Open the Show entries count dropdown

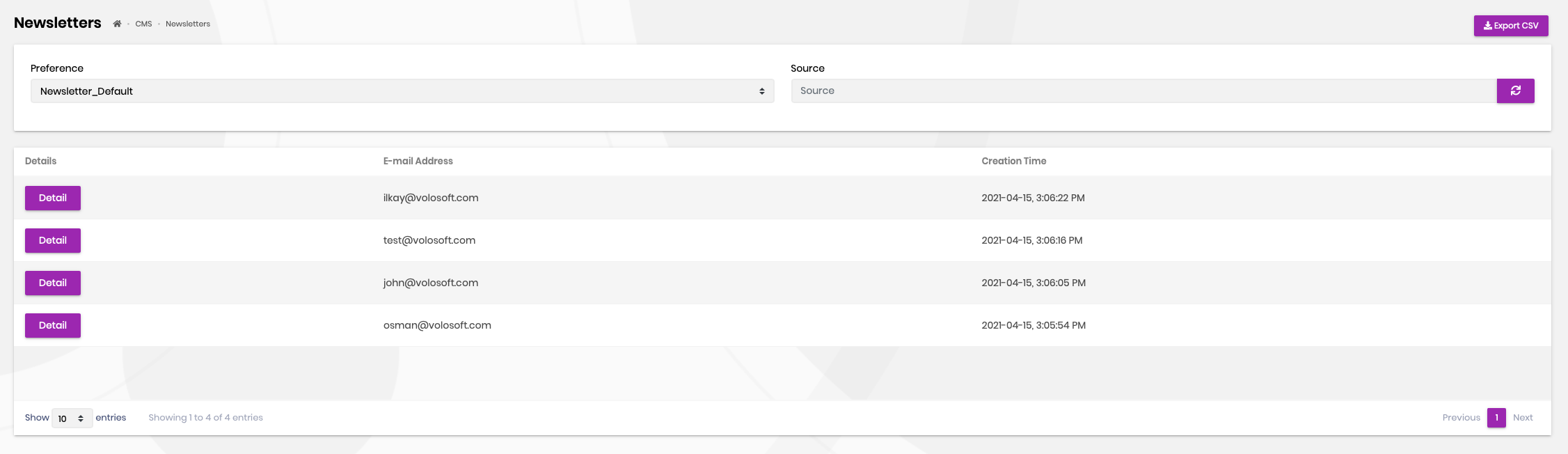point(72,418)
